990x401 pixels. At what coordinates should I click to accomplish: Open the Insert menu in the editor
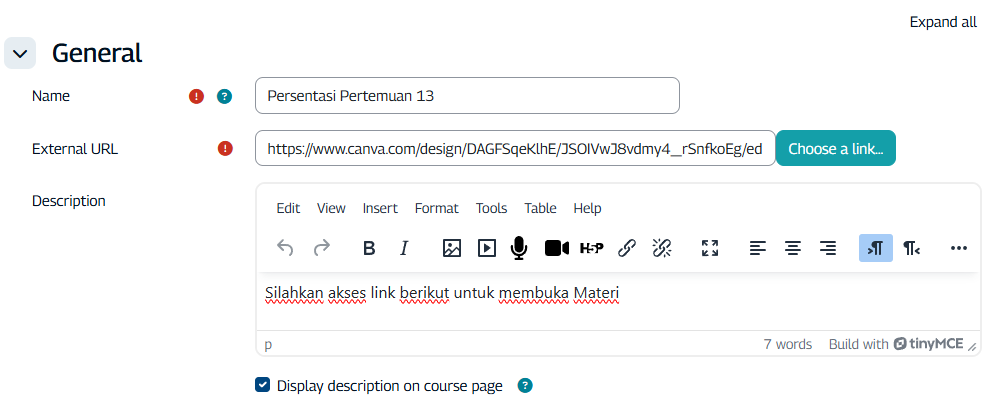pos(380,208)
